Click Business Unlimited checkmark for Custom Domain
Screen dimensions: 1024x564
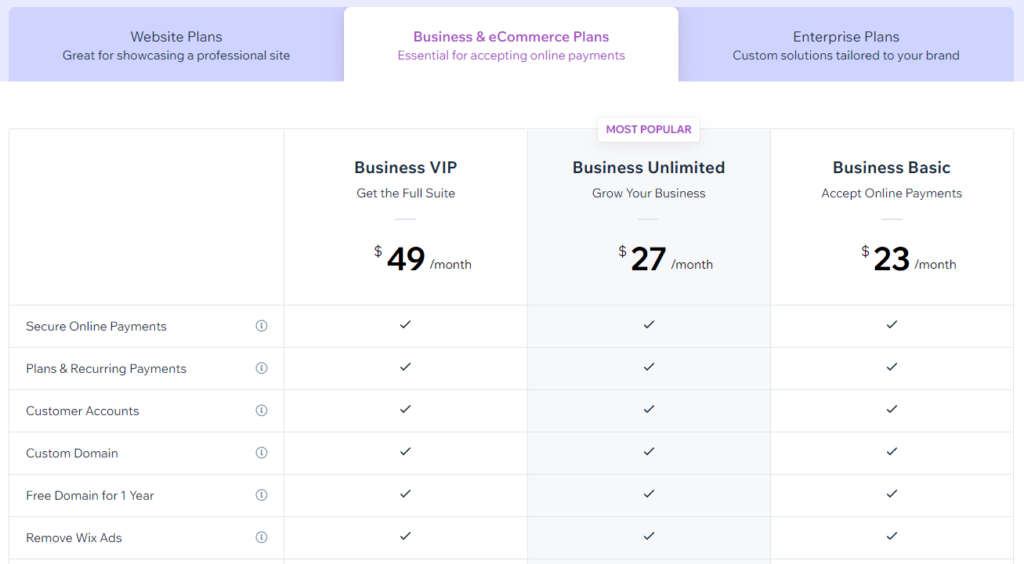coord(648,451)
